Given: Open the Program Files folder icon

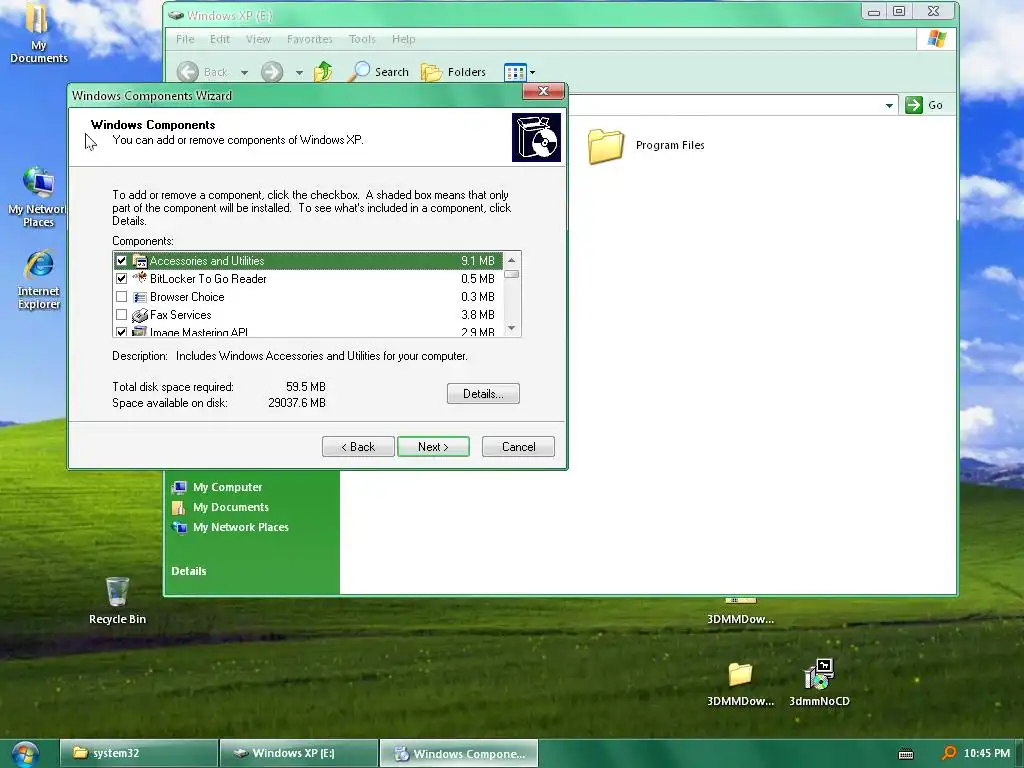Looking at the screenshot, I should (x=606, y=145).
